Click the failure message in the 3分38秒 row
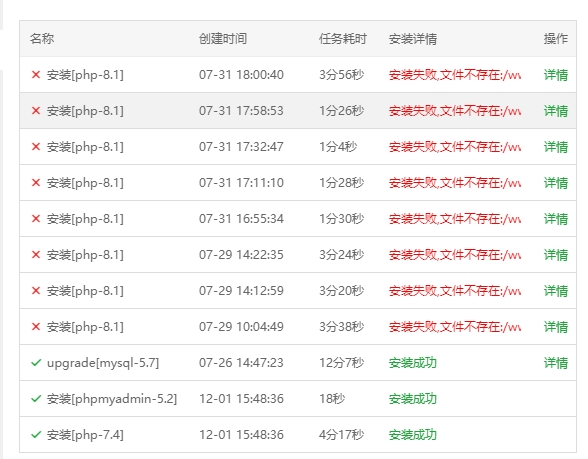 point(454,327)
